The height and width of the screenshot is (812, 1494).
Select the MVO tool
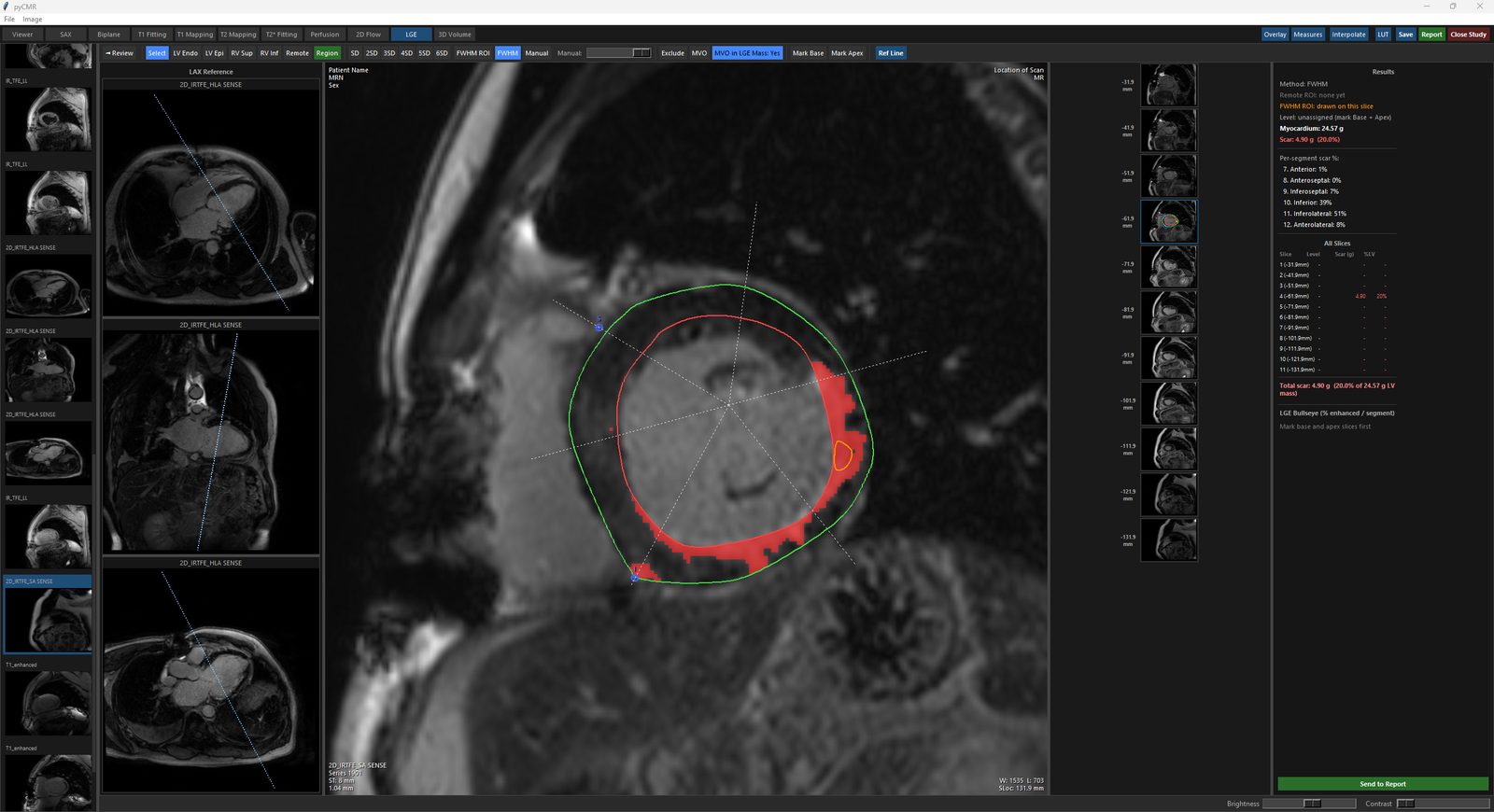coord(699,53)
